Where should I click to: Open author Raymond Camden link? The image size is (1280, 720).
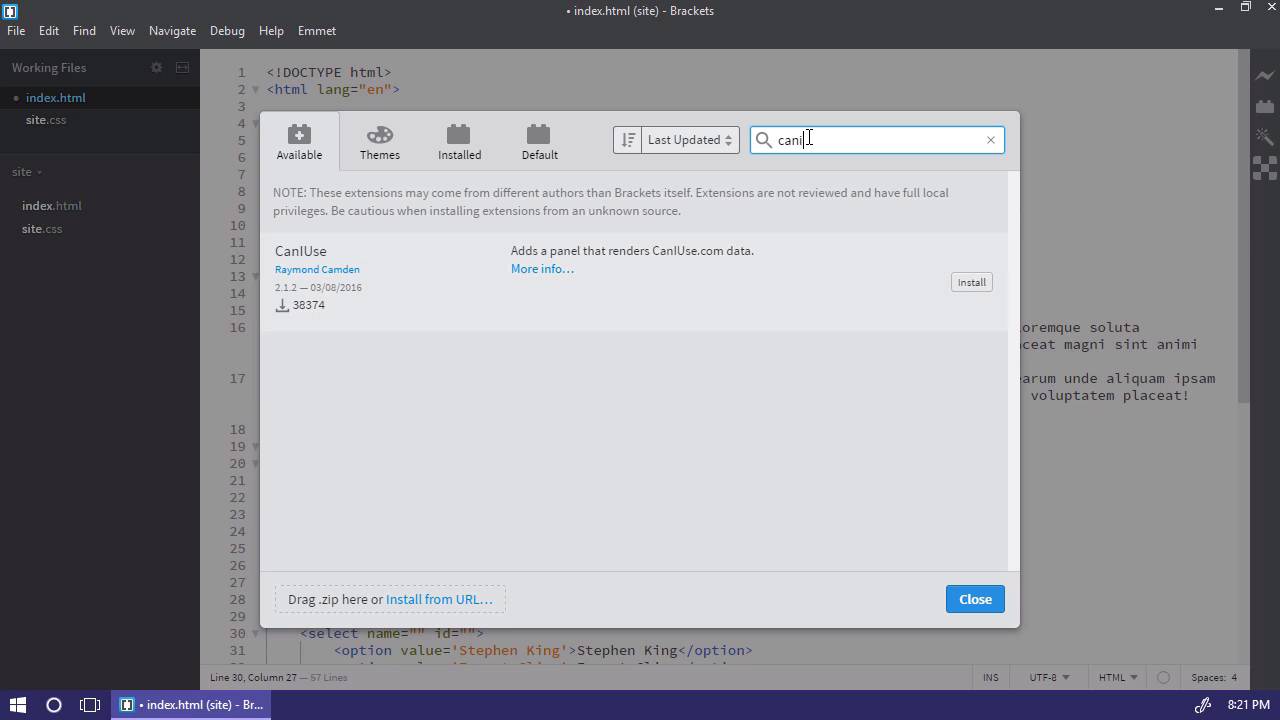tap(317, 269)
